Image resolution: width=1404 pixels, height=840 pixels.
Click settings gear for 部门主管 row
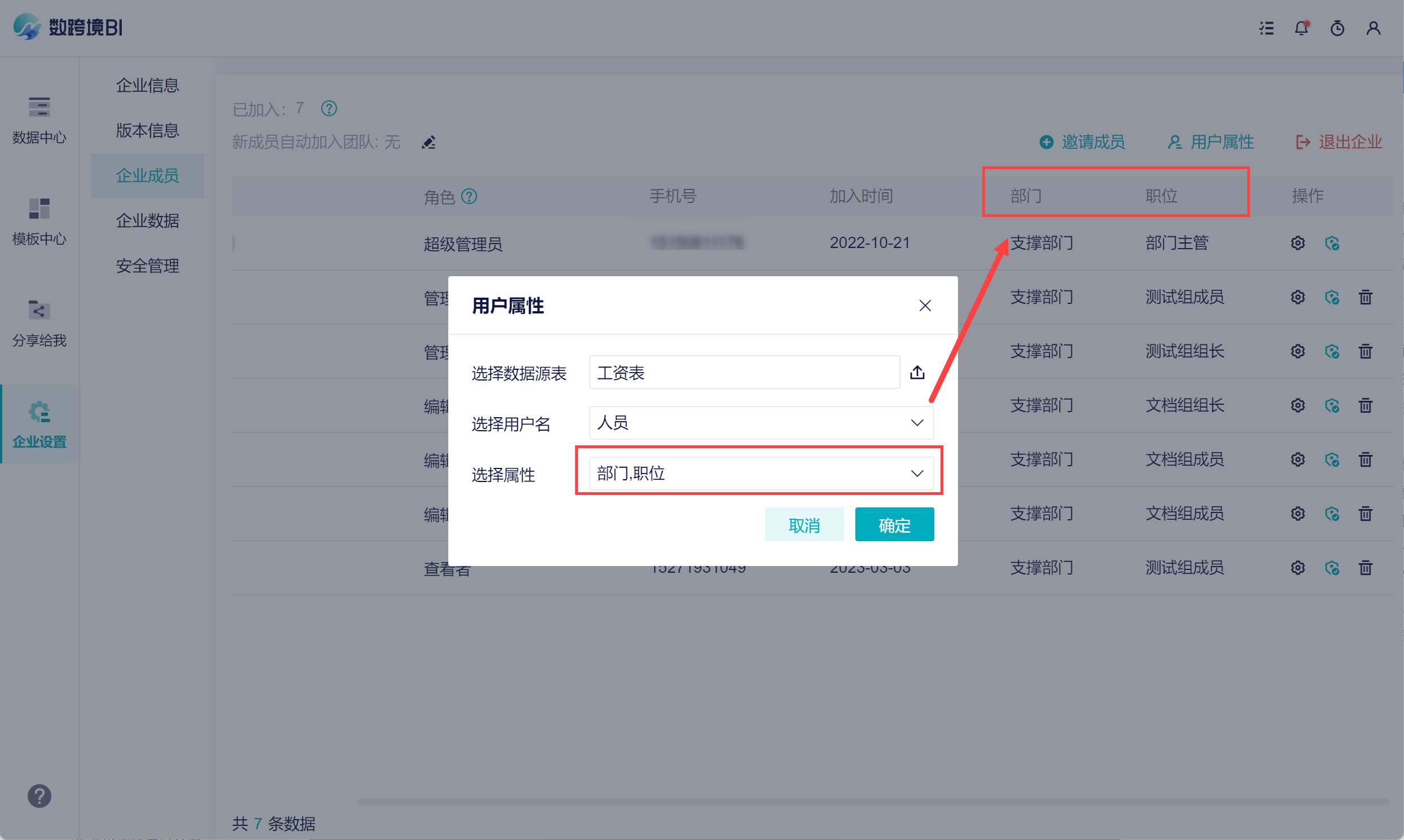coord(1297,243)
